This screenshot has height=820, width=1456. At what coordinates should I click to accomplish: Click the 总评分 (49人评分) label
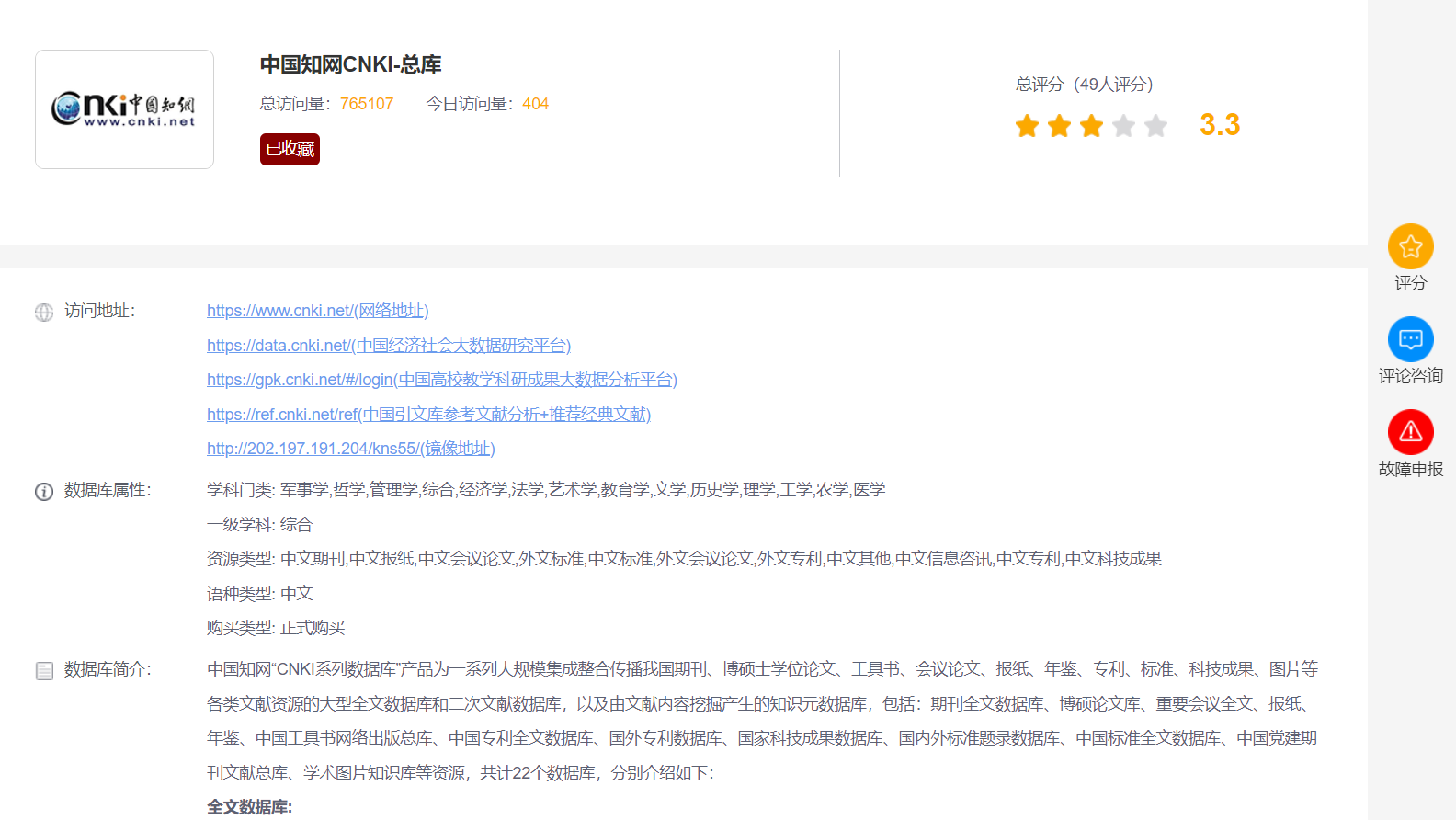click(x=1085, y=85)
